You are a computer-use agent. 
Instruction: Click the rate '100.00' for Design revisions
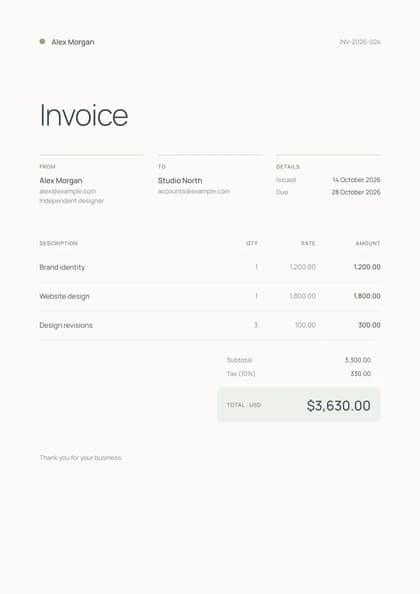pos(305,325)
